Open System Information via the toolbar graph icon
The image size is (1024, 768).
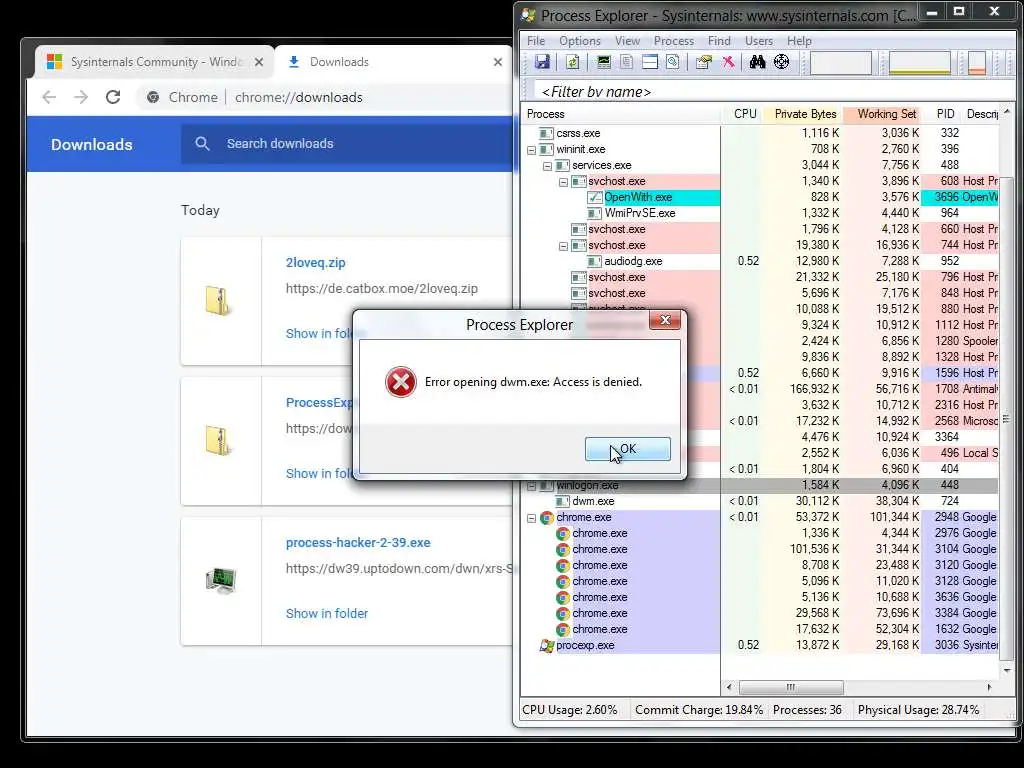[x=604, y=62]
